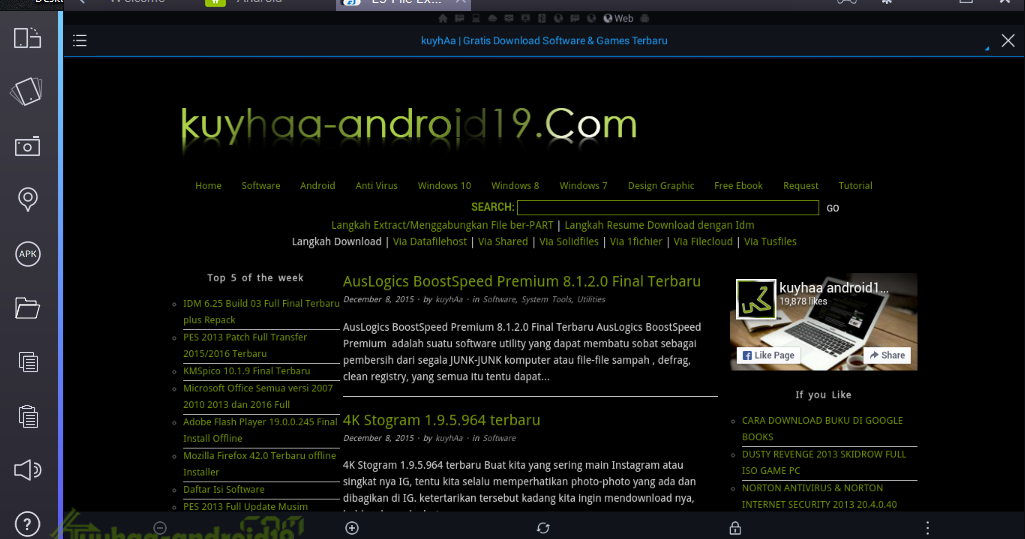Screen dimensions: 1025x539
Task: Open the Windows 7 nav menu item
Action: [583, 186]
